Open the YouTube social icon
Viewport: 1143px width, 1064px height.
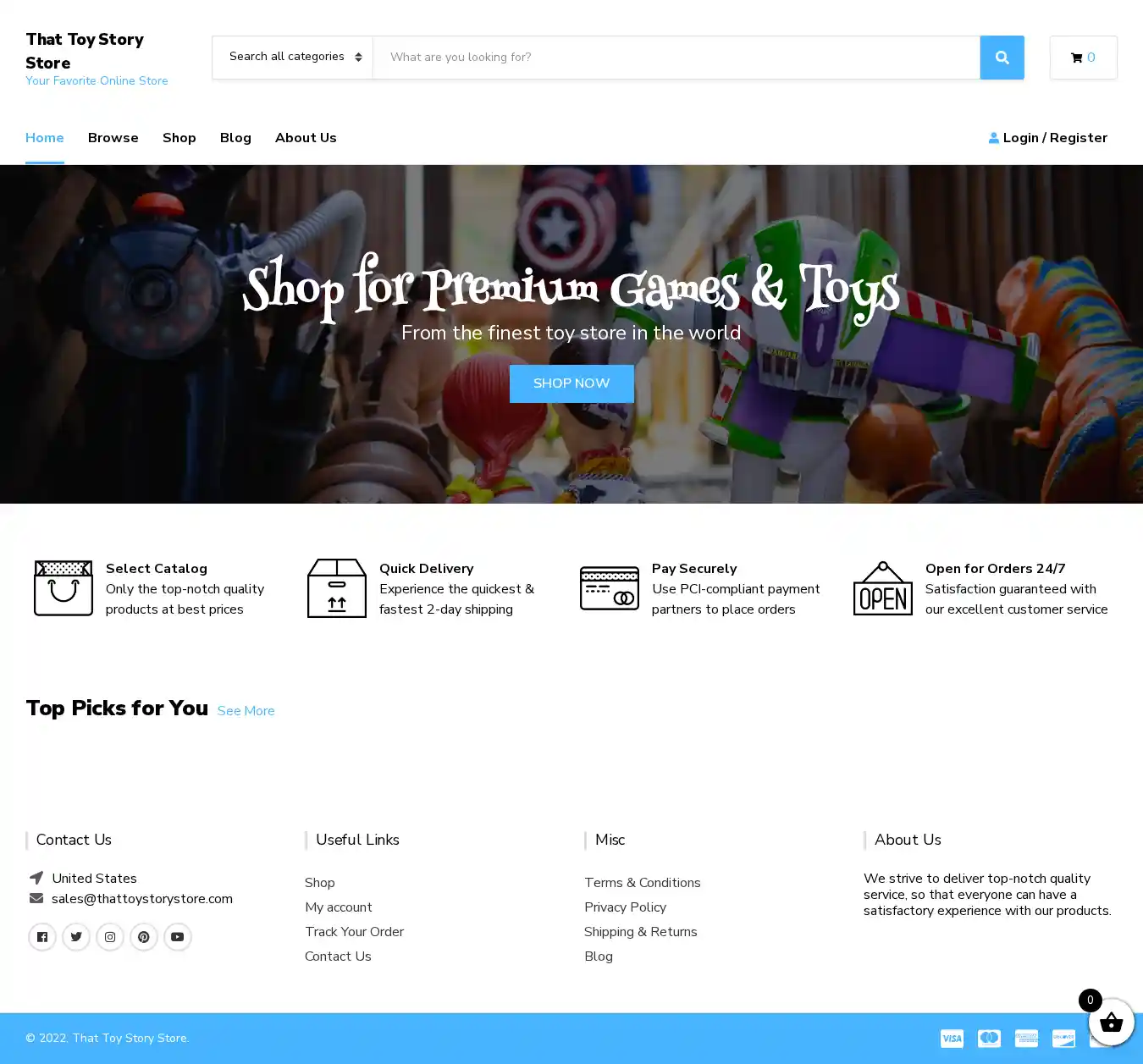point(178,937)
